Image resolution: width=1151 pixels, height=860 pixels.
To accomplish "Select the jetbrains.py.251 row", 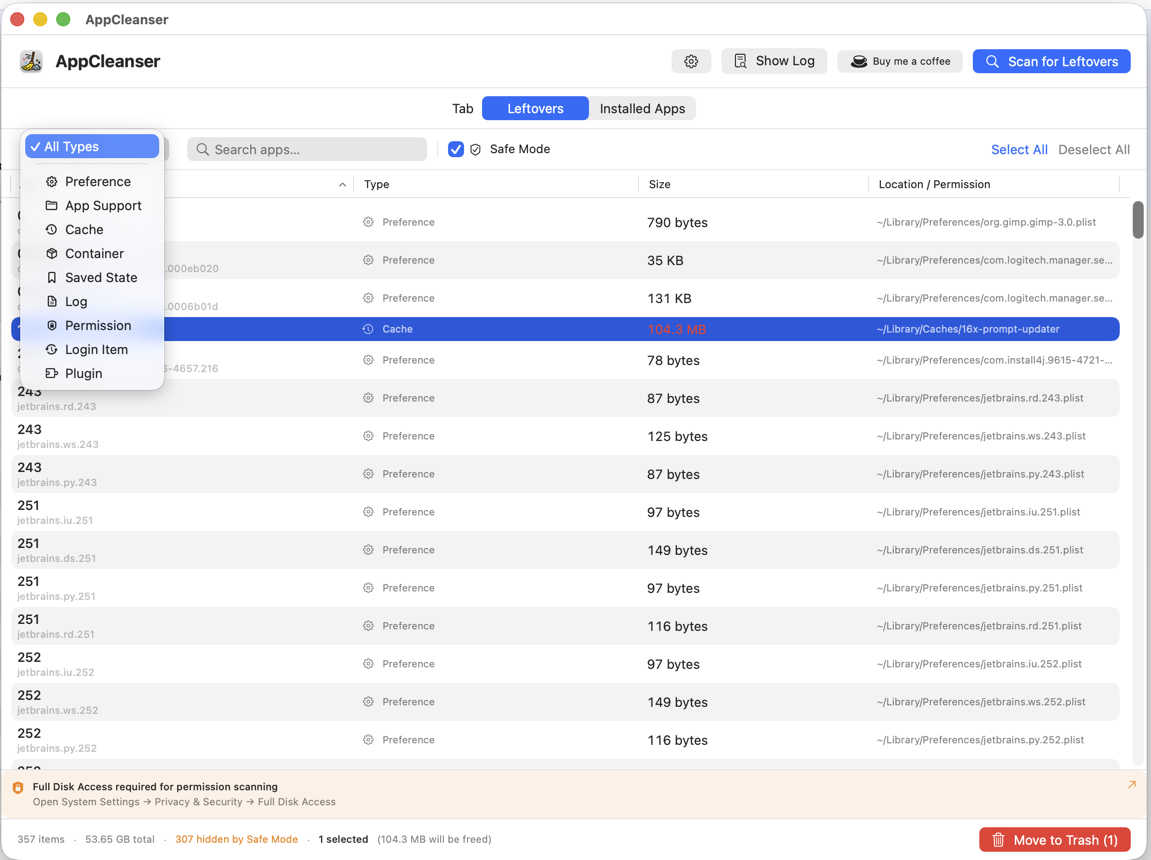I will click(x=565, y=588).
